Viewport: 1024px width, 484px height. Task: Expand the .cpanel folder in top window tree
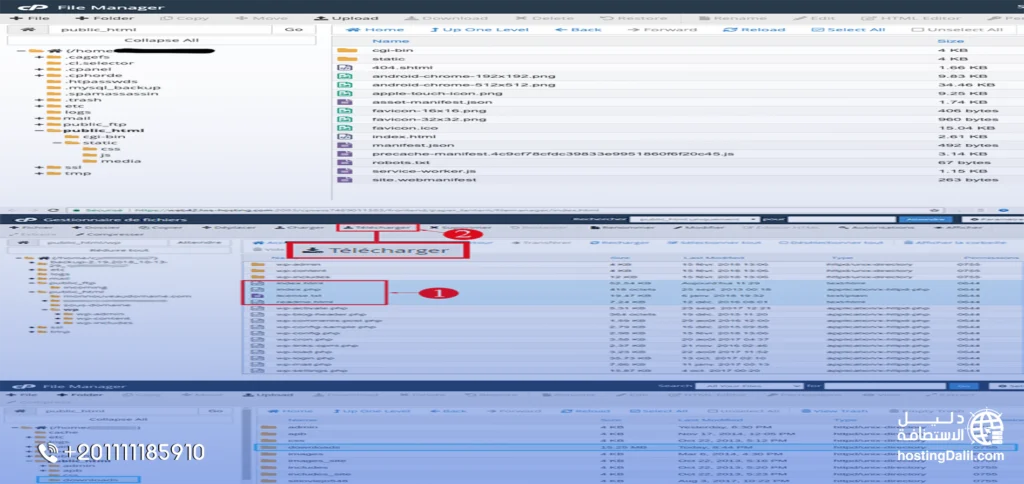coord(40,69)
